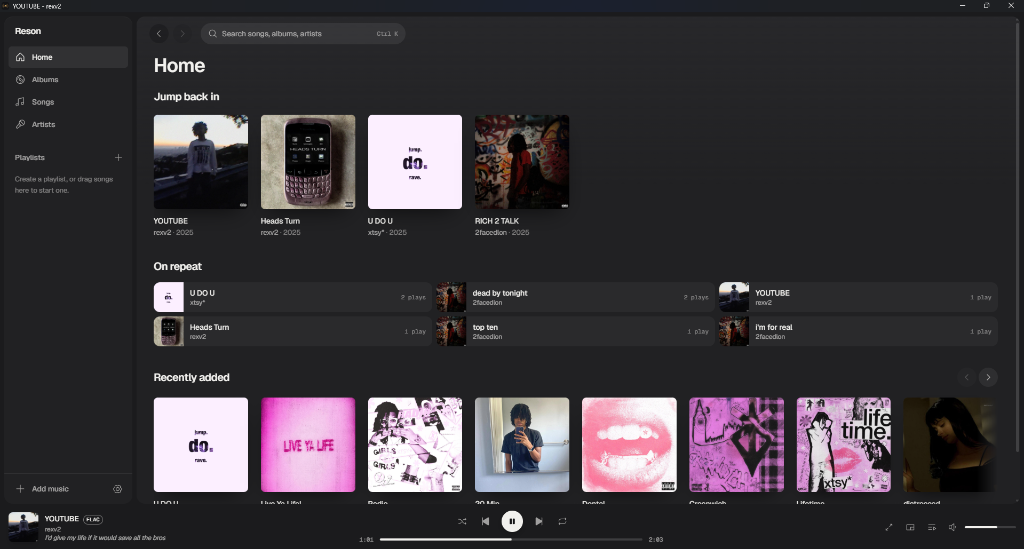This screenshot has height=549, width=1024.
Task: Play U DO U in On repeat
Action: tap(292, 297)
